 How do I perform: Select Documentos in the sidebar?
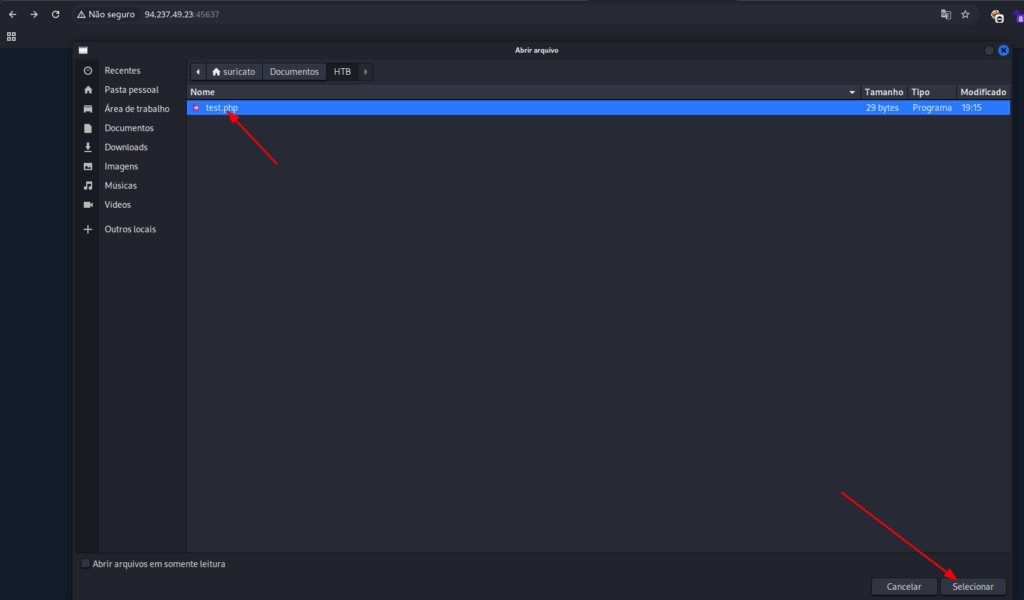coord(128,128)
